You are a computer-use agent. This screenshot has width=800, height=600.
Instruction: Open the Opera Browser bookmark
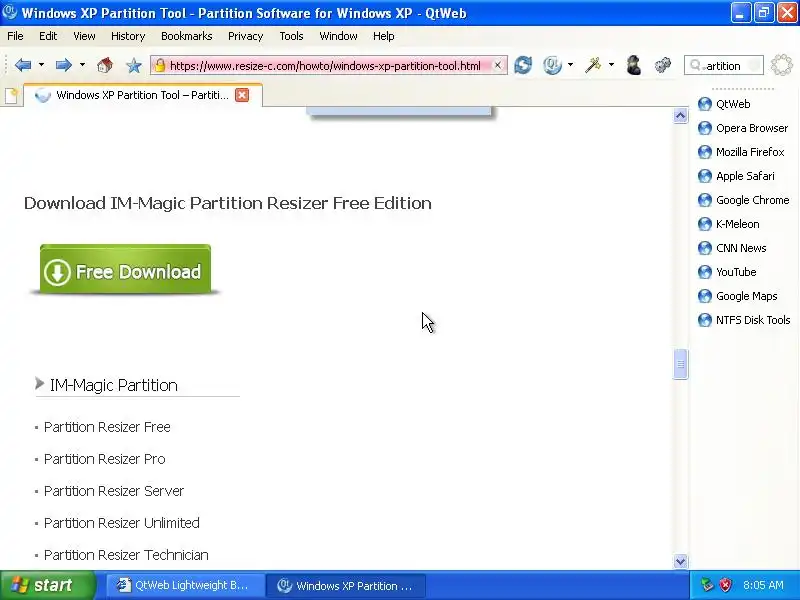[743, 128]
